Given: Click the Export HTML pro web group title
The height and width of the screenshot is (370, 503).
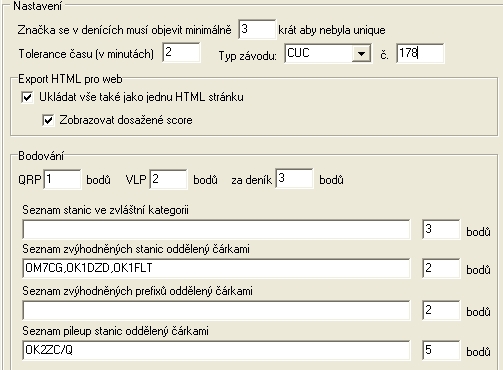Looking at the screenshot, I should tap(70, 79).
